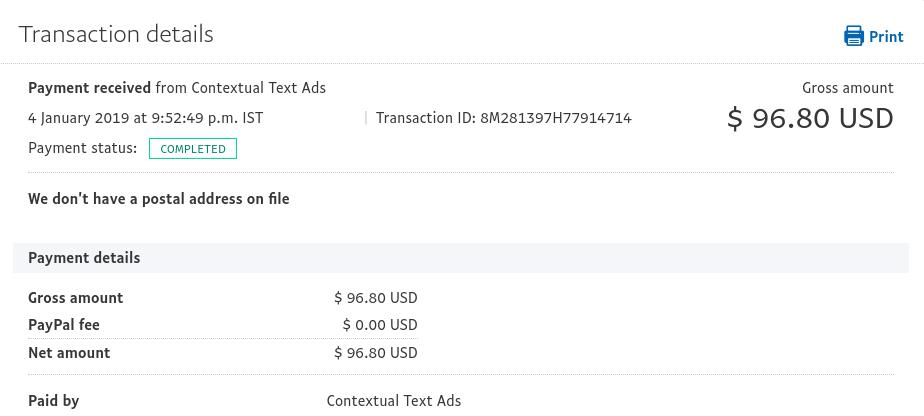
Task: Click the PayPal fee value $ 0.00 USD
Action: point(380,325)
